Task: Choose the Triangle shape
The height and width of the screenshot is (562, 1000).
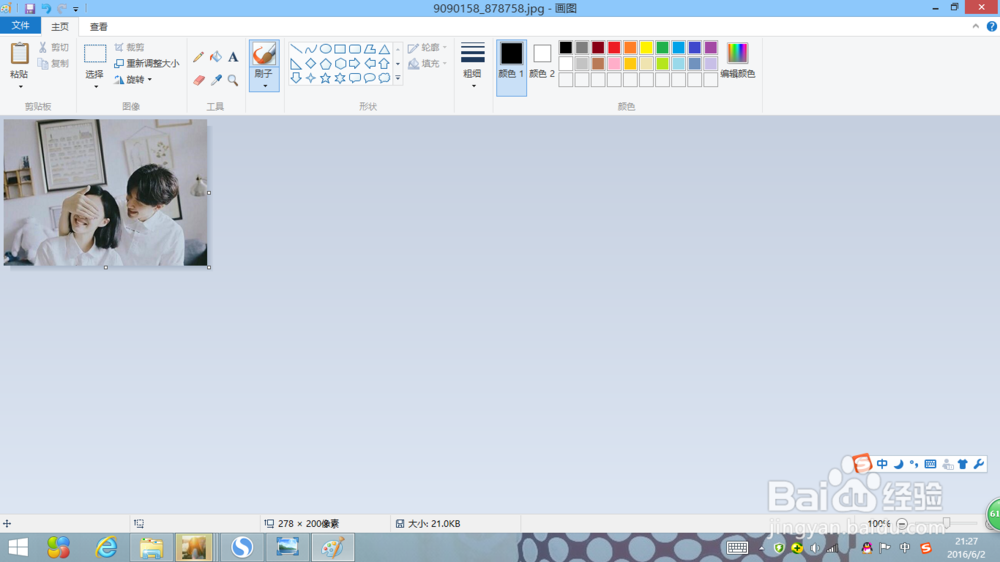Action: point(384,48)
